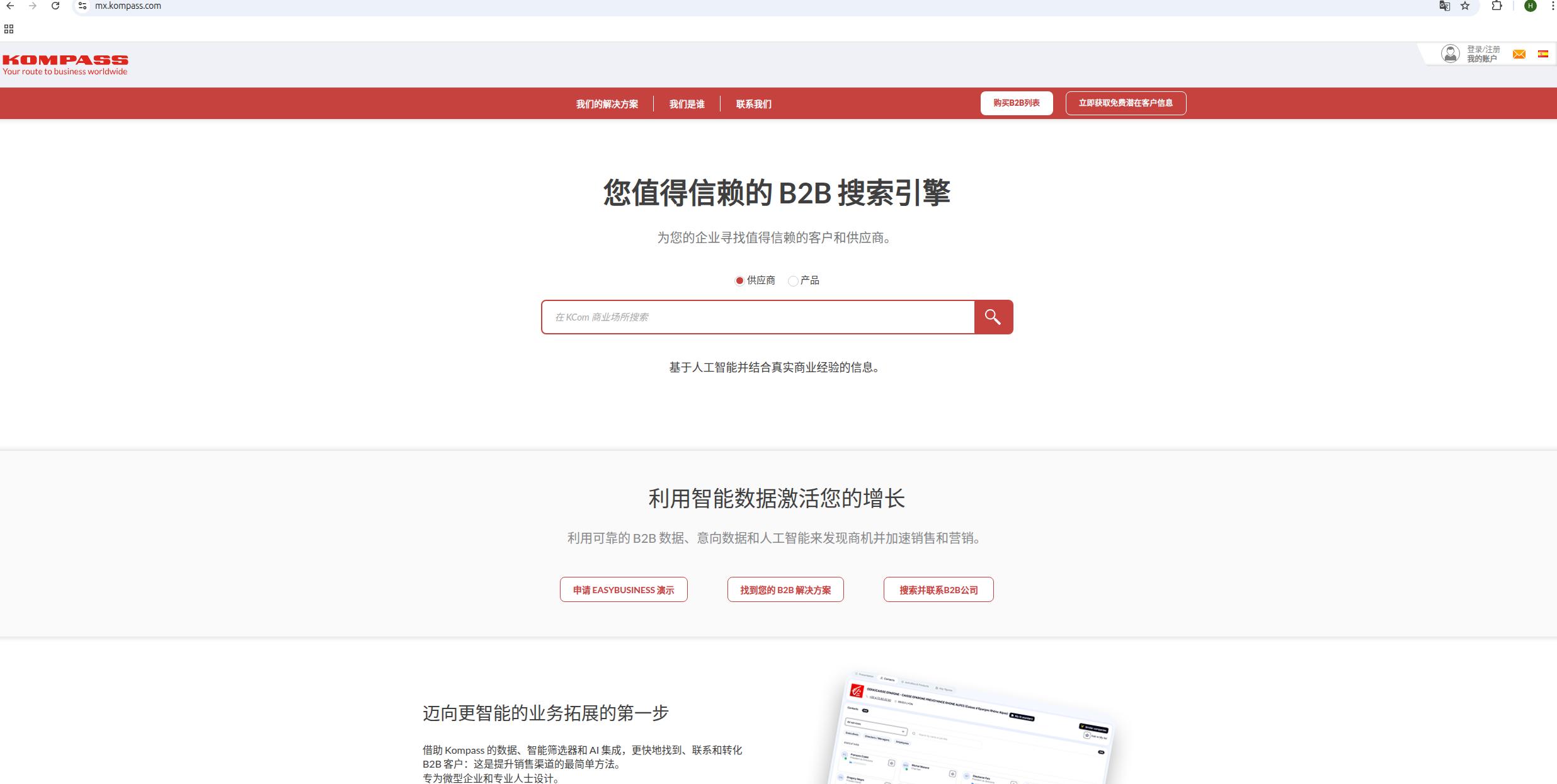This screenshot has width=1557, height=784.
Task: View site information for mx.kompass.com
Action: (x=83, y=6)
